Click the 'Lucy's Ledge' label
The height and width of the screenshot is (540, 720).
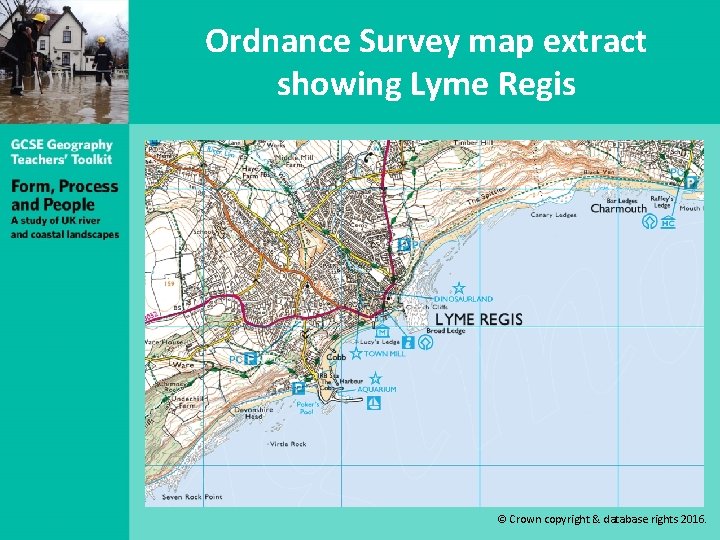point(380,342)
